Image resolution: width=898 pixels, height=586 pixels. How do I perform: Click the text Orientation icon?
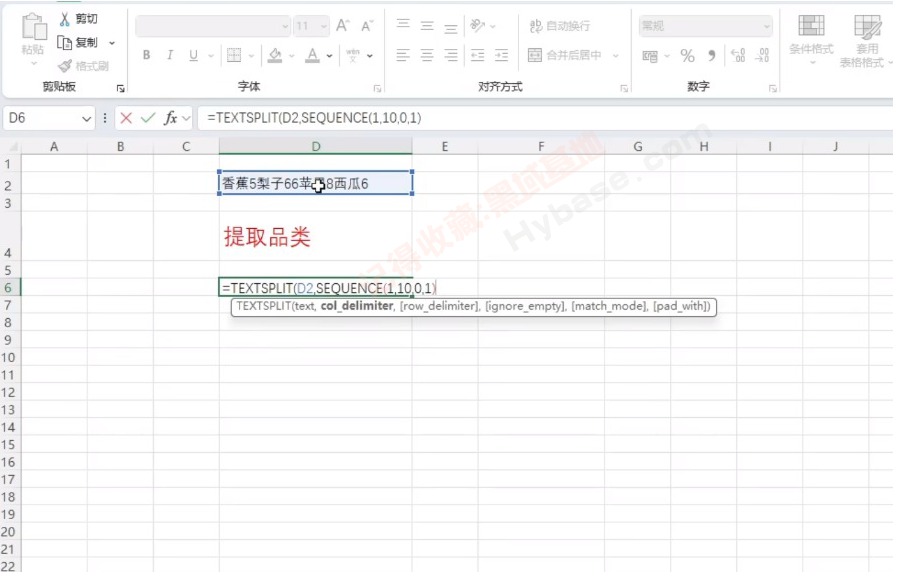[x=477, y=25]
